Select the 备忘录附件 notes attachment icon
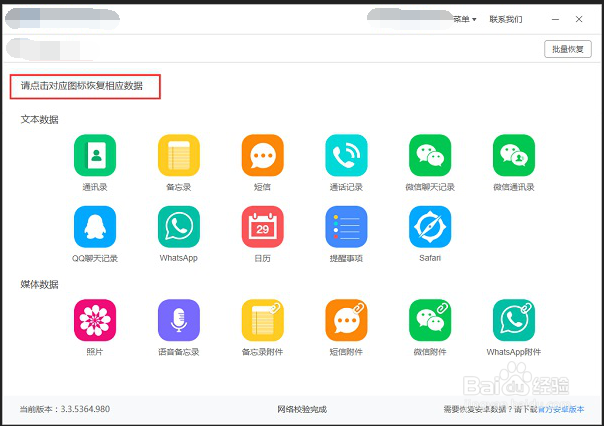Image resolution: width=604 pixels, height=426 pixels. (x=263, y=320)
